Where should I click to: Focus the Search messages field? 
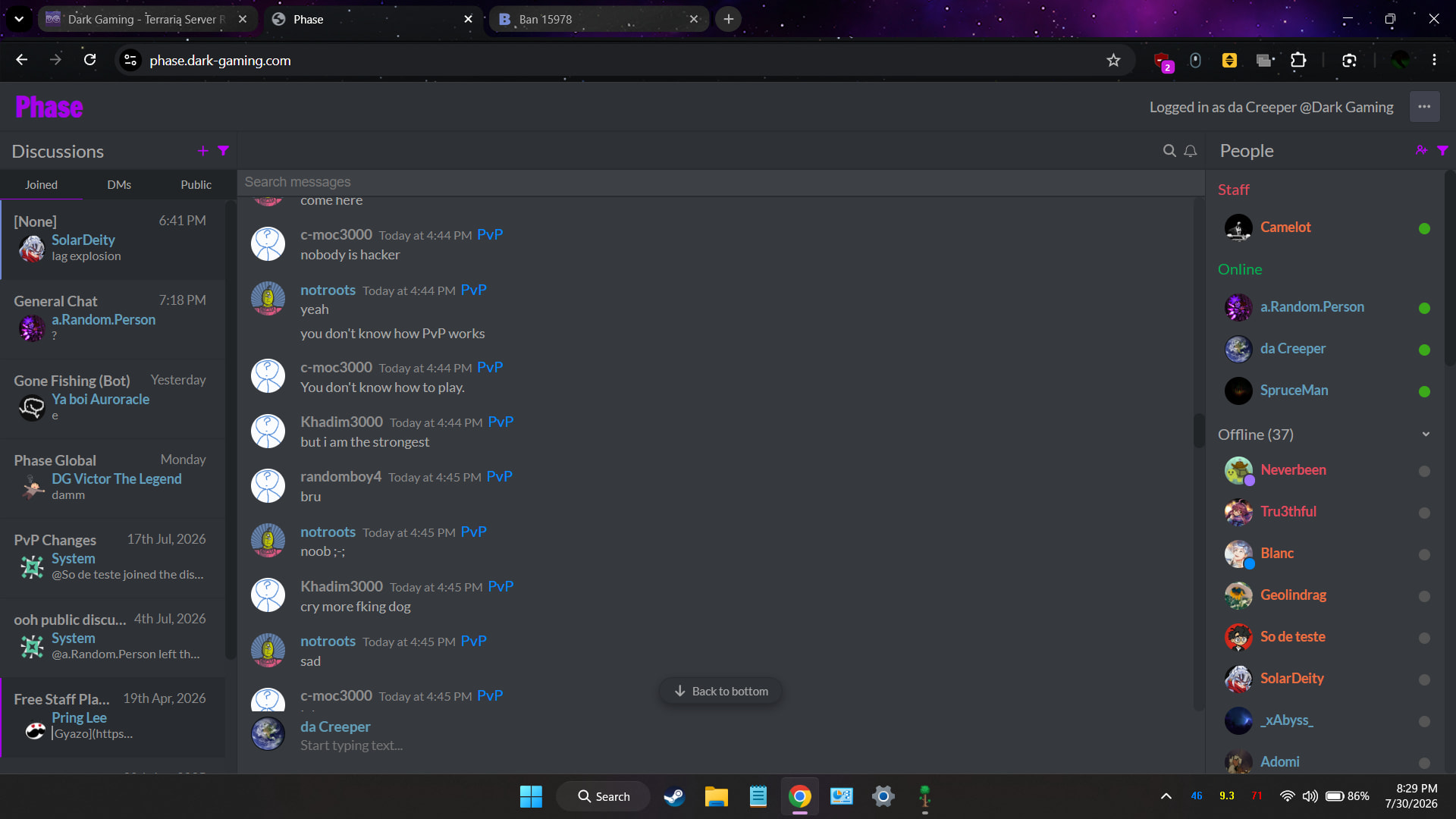click(720, 182)
